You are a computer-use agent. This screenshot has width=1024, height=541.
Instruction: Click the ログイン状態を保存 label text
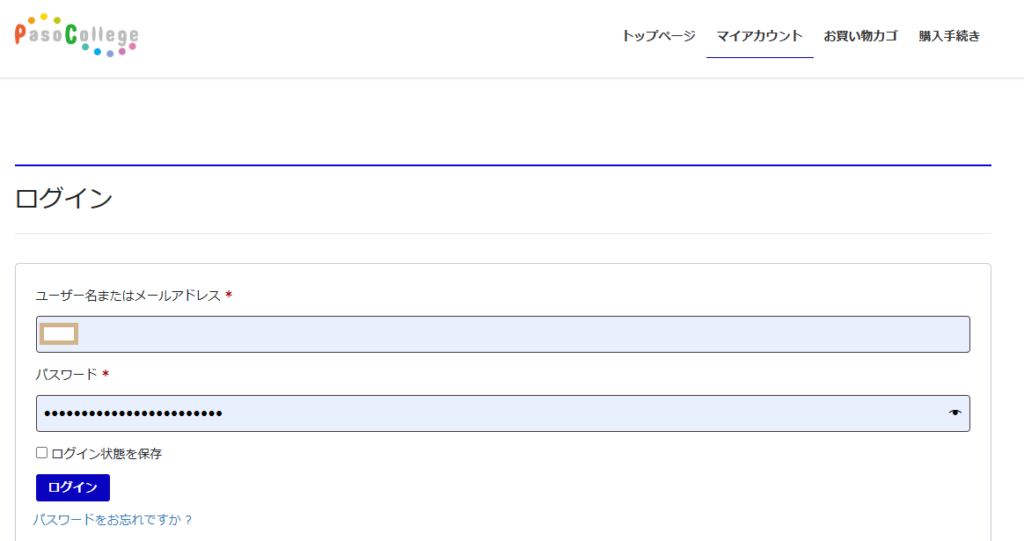point(106,454)
